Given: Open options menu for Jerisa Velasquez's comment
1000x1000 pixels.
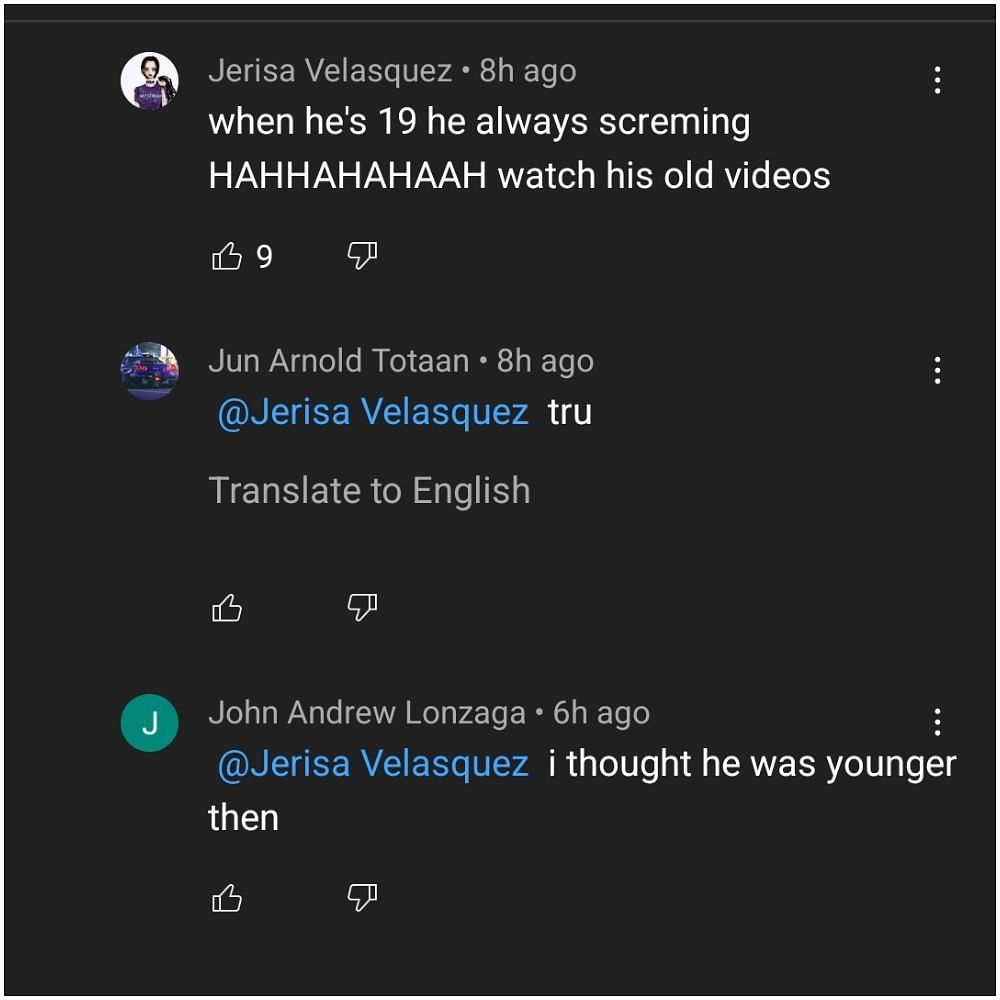Looking at the screenshot, I should click(x=937, y=80).
